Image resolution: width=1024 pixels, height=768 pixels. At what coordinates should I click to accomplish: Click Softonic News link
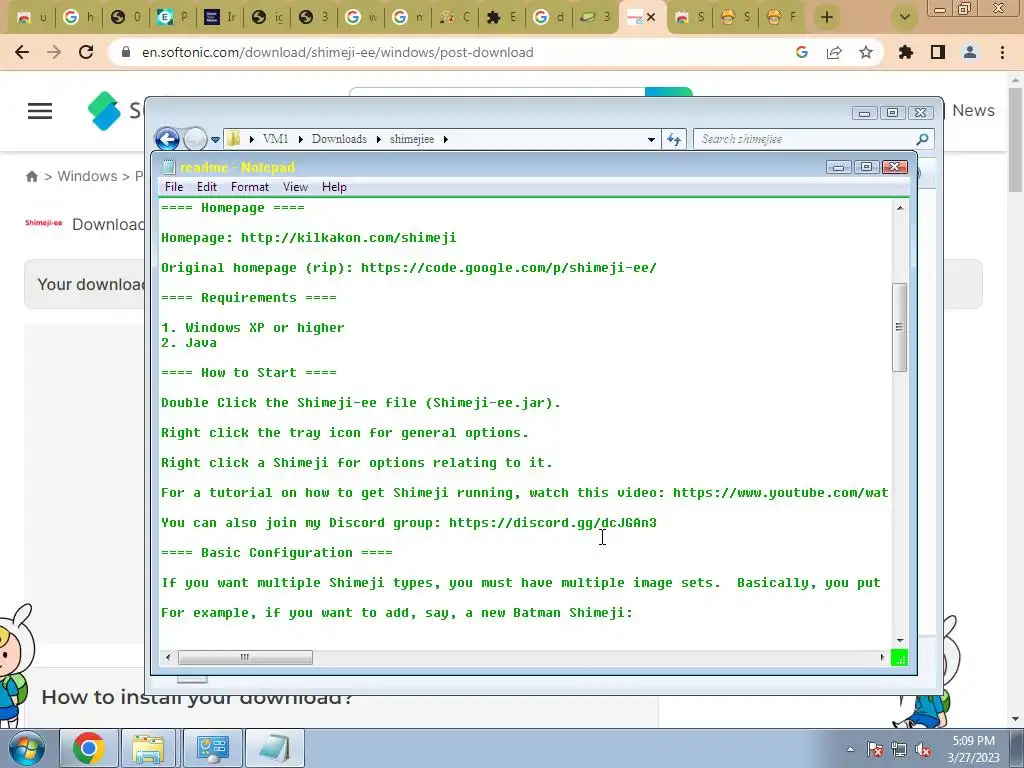[973, 110]
